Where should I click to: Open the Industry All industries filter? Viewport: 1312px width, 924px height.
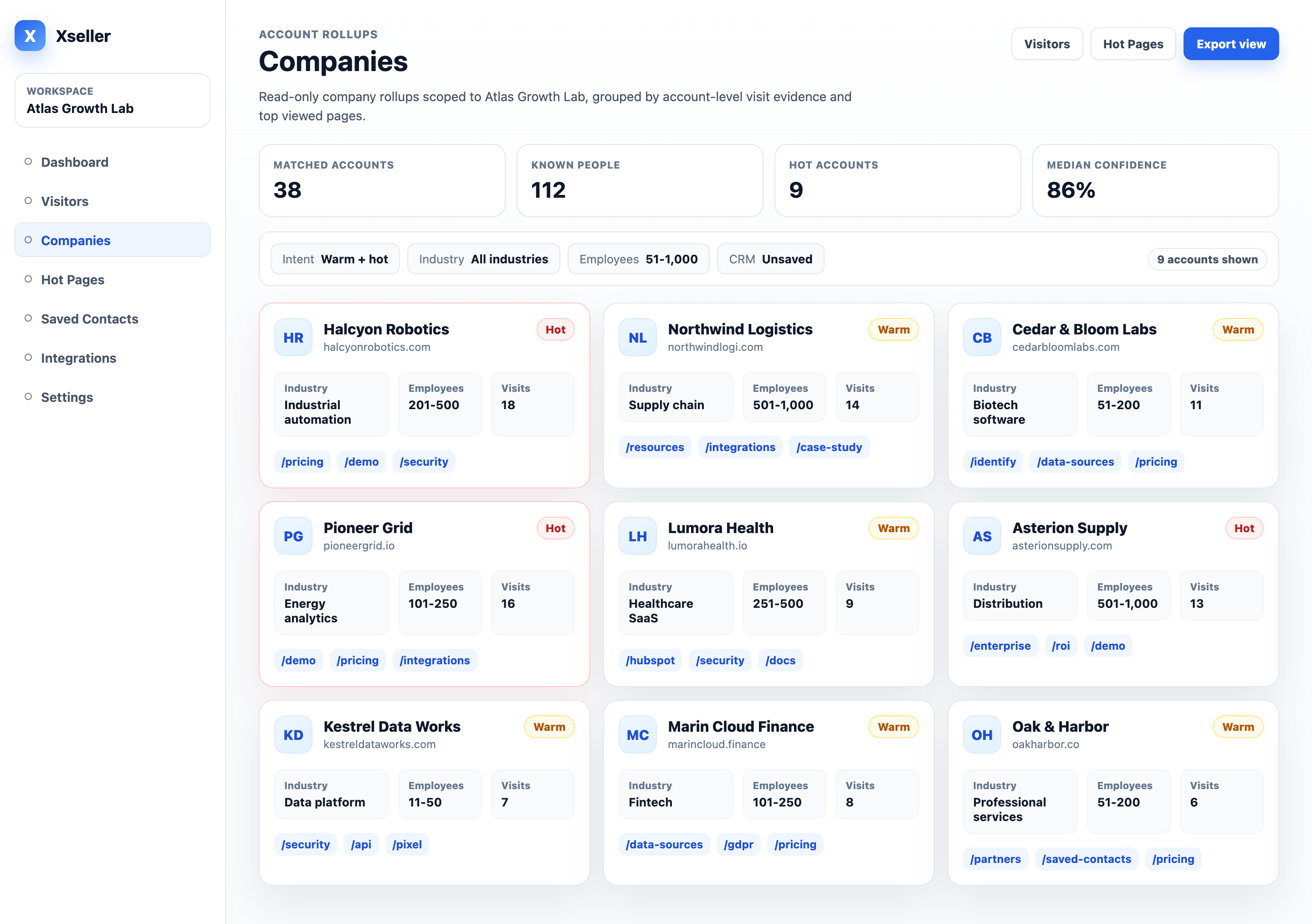(483, 259)
